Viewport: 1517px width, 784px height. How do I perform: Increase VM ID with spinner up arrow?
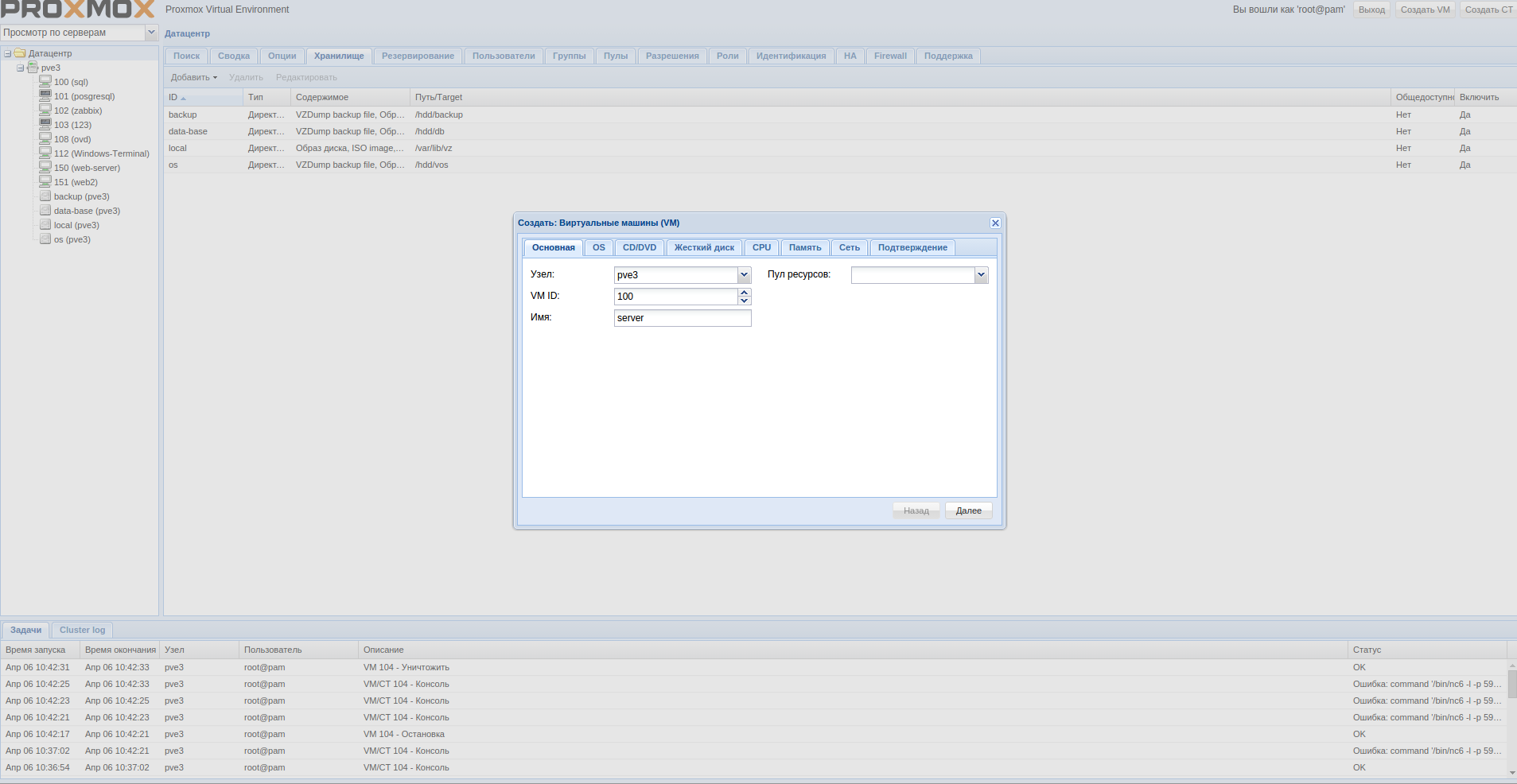click(x=744, y=293)
